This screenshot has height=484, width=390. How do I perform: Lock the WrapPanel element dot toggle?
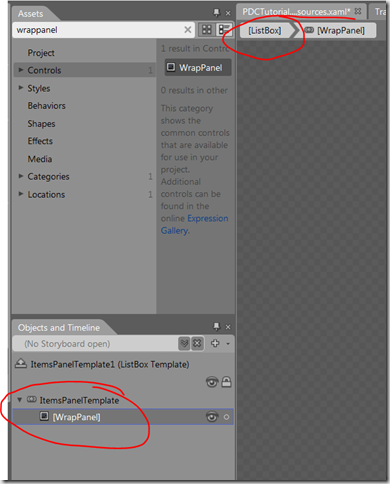(226, 417)
